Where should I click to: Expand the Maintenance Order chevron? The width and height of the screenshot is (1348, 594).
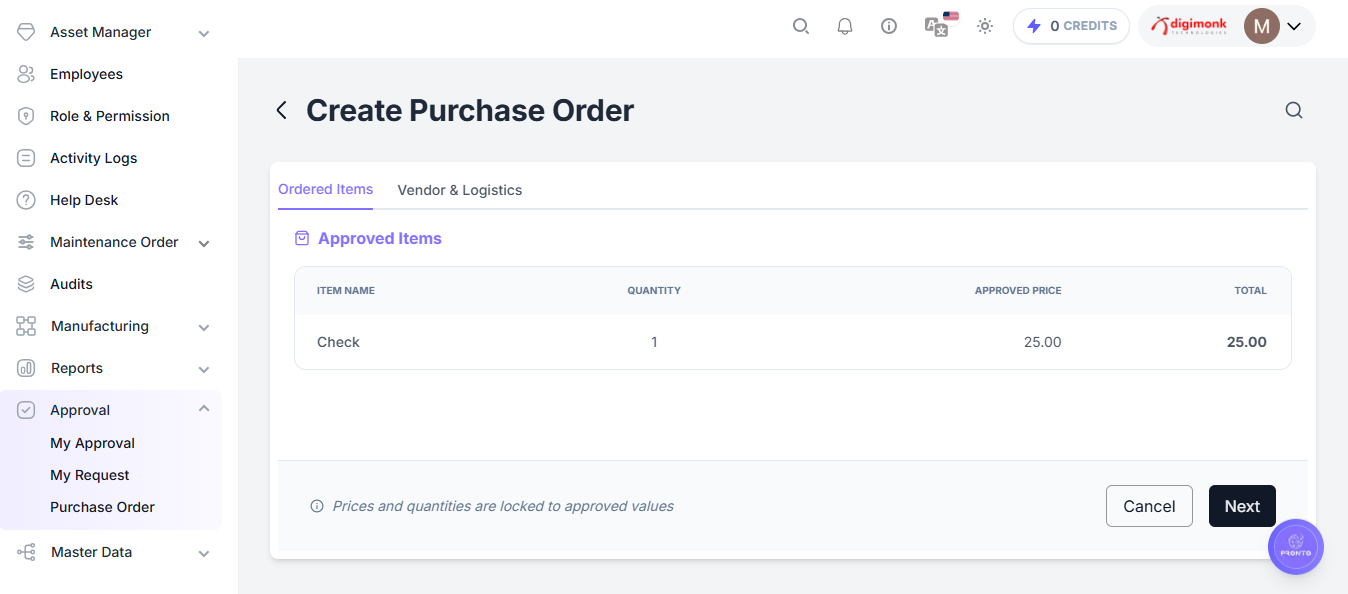pos(204,243)
